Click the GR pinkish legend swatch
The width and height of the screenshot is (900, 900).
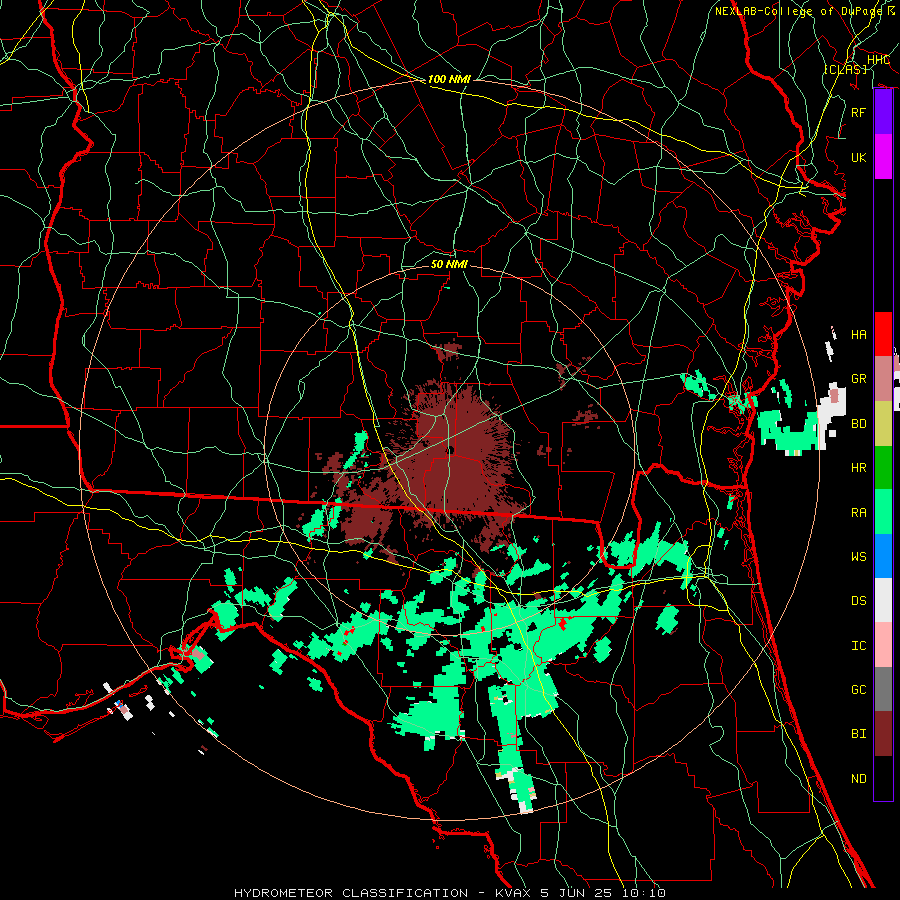883,379
